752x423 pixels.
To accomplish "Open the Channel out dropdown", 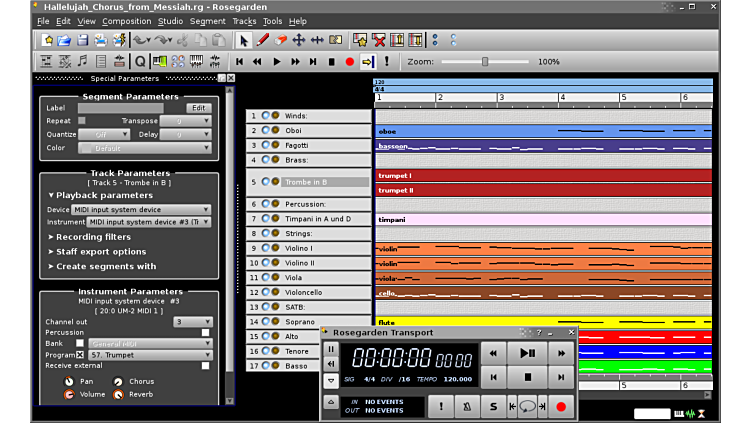I will (192, 322).
